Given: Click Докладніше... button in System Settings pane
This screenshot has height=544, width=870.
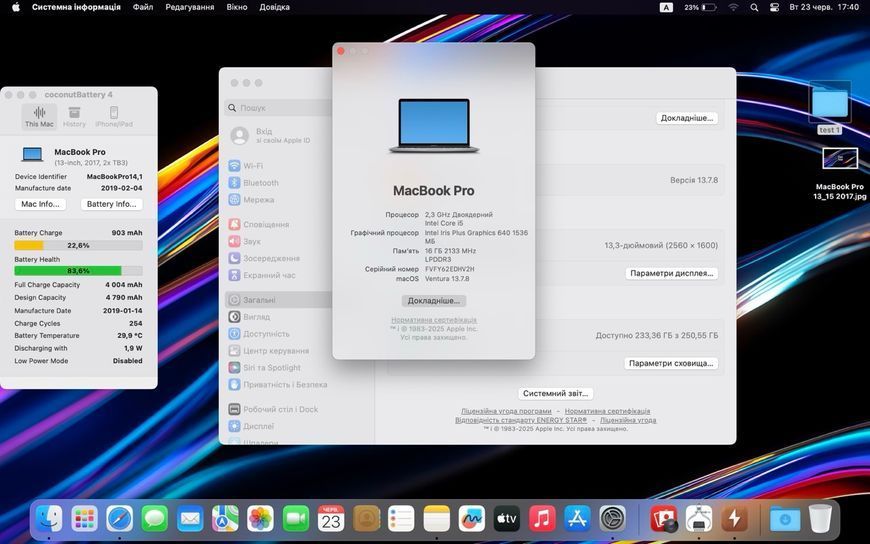Looking at the screenshot, I should coord(687,118).
